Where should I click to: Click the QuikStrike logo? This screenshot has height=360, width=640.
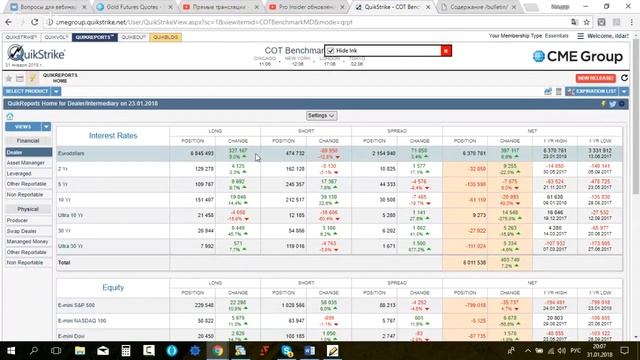pos(36,54)
